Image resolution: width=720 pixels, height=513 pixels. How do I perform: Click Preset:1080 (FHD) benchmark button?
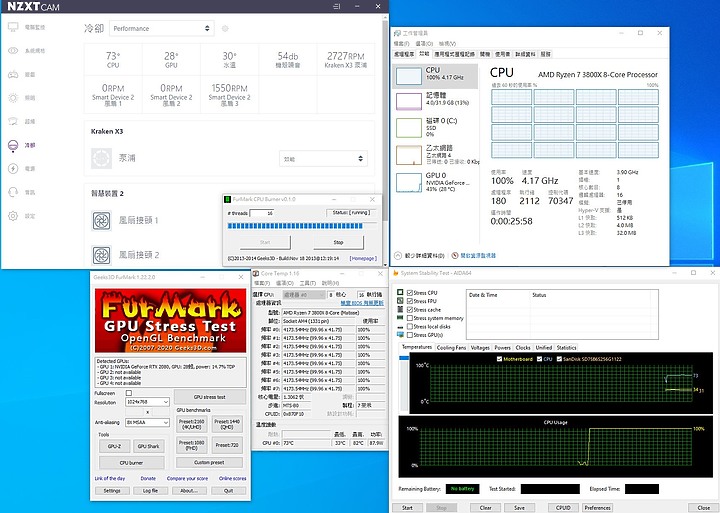click(191, 445)
